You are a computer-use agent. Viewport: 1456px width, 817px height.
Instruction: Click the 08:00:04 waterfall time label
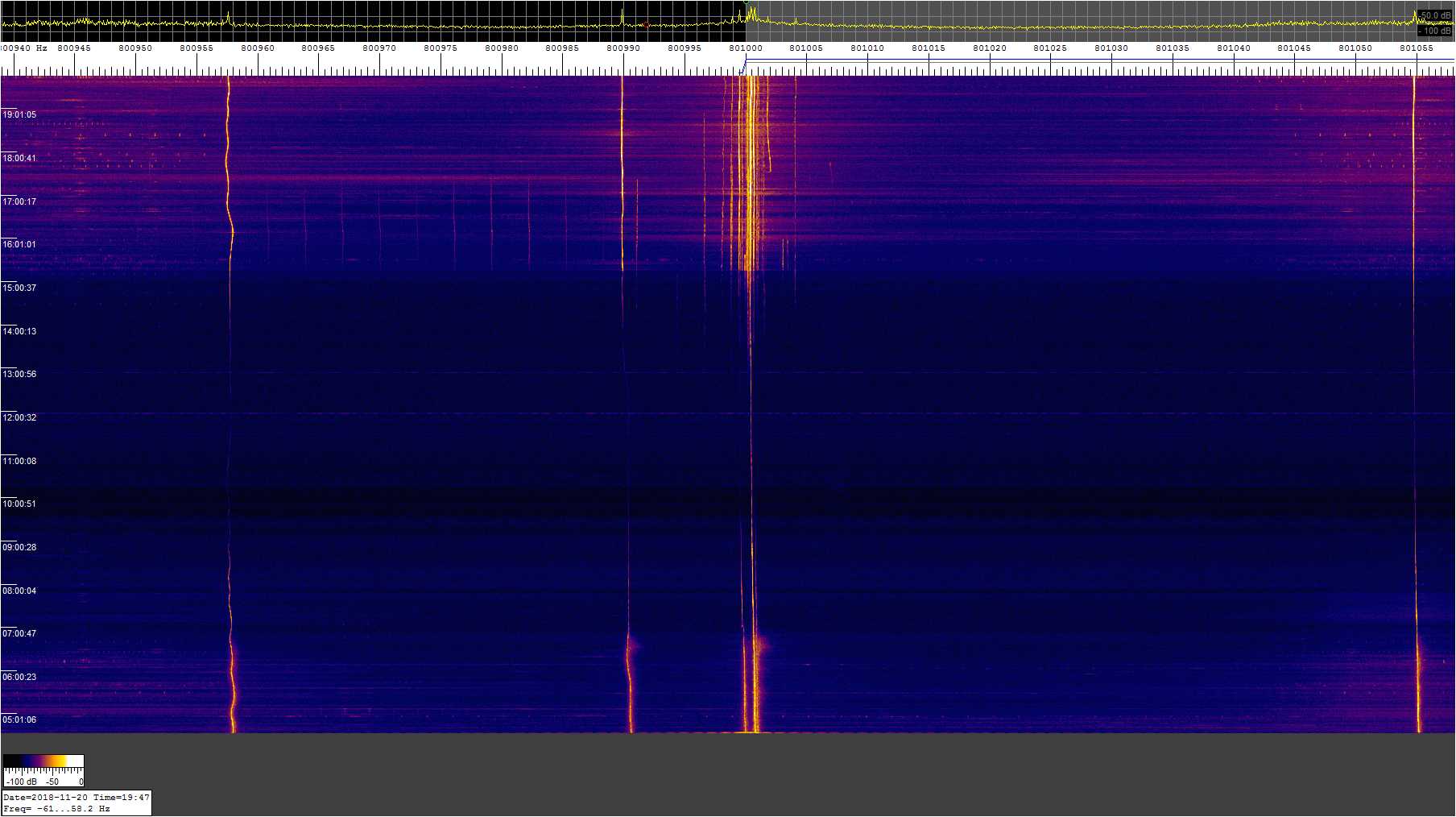coord(19,591)
